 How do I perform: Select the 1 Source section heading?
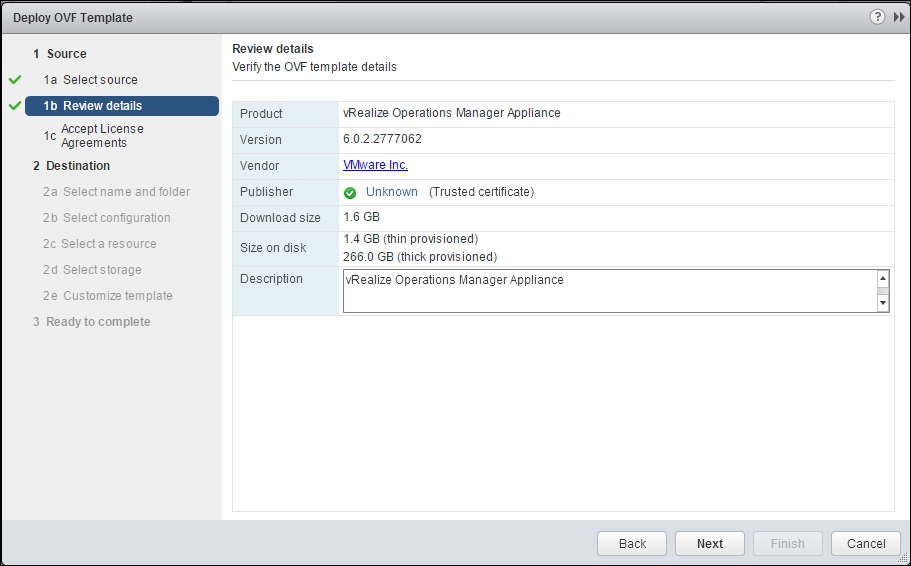tap(60, 53)
